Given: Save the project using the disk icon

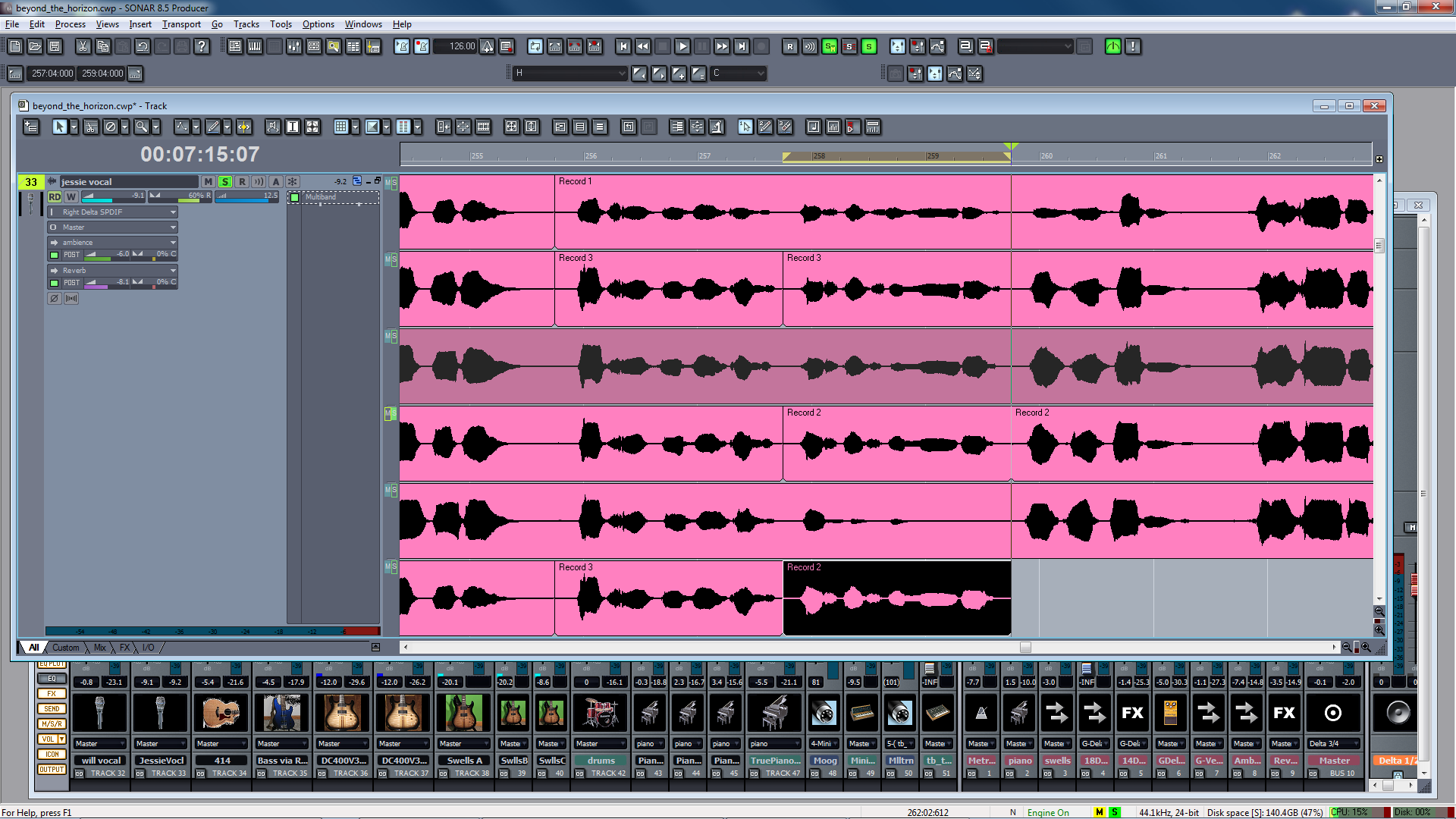Looking at the screenshot, I should click(x=55, y=46).
